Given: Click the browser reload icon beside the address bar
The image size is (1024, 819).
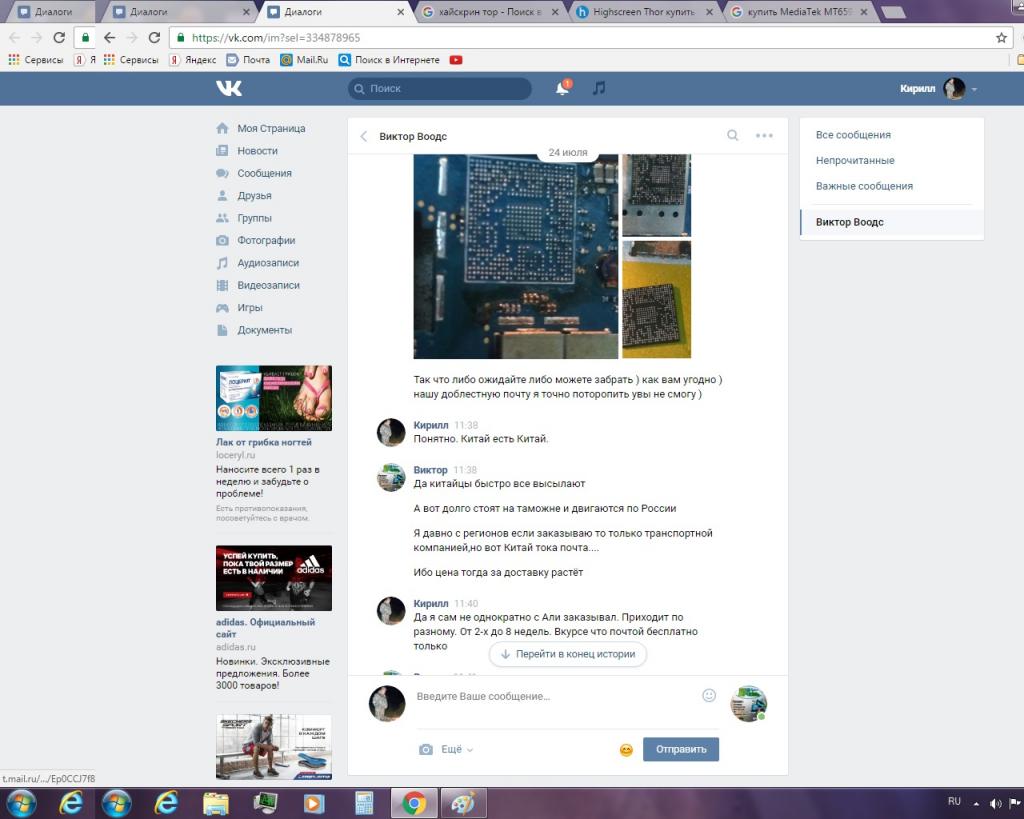Looking at the screenshot, I should (x=154, y=38).
